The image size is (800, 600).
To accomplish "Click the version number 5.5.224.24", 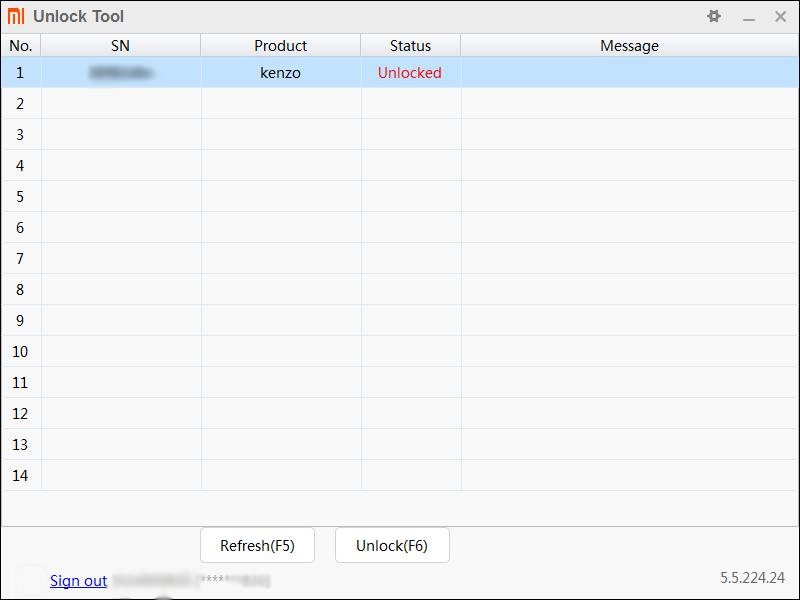I will 752,578.
